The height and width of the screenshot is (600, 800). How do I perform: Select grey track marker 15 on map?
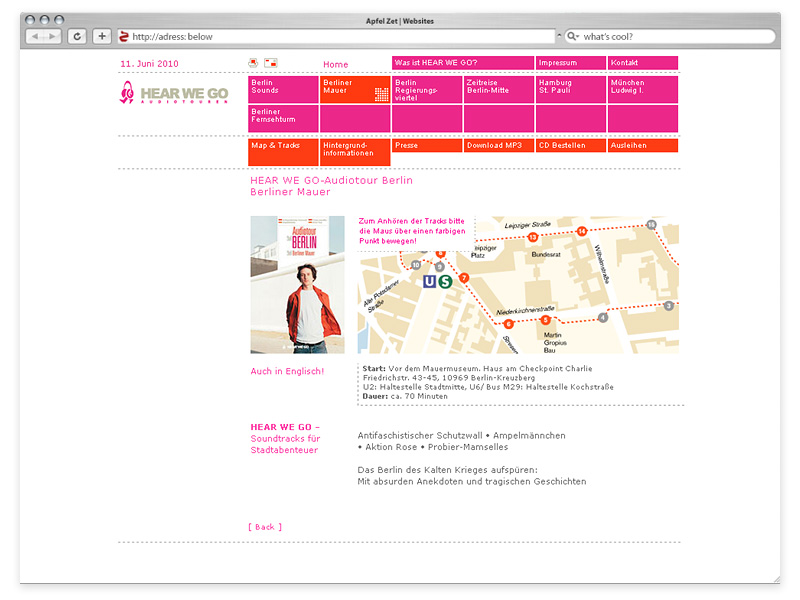point(651,224)
